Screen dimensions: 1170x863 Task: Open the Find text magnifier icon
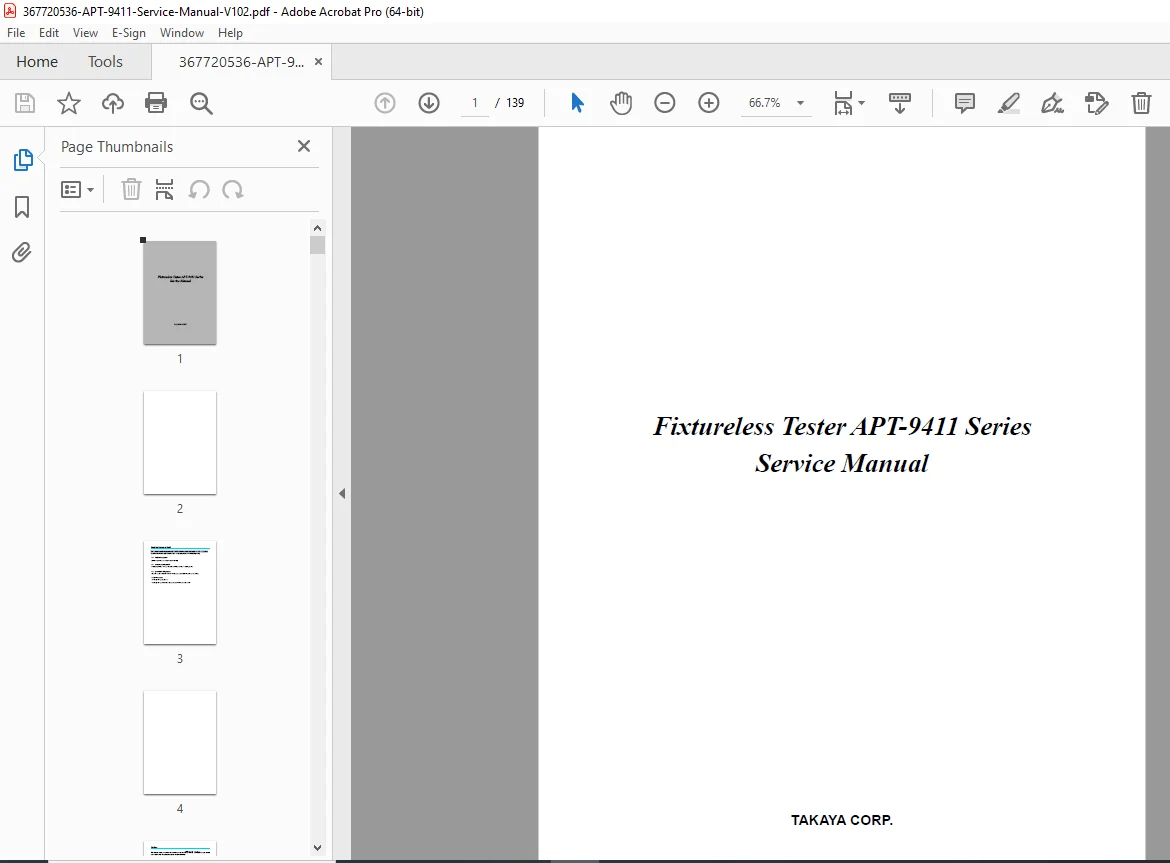pyautogui.click(x=201, y=103)
